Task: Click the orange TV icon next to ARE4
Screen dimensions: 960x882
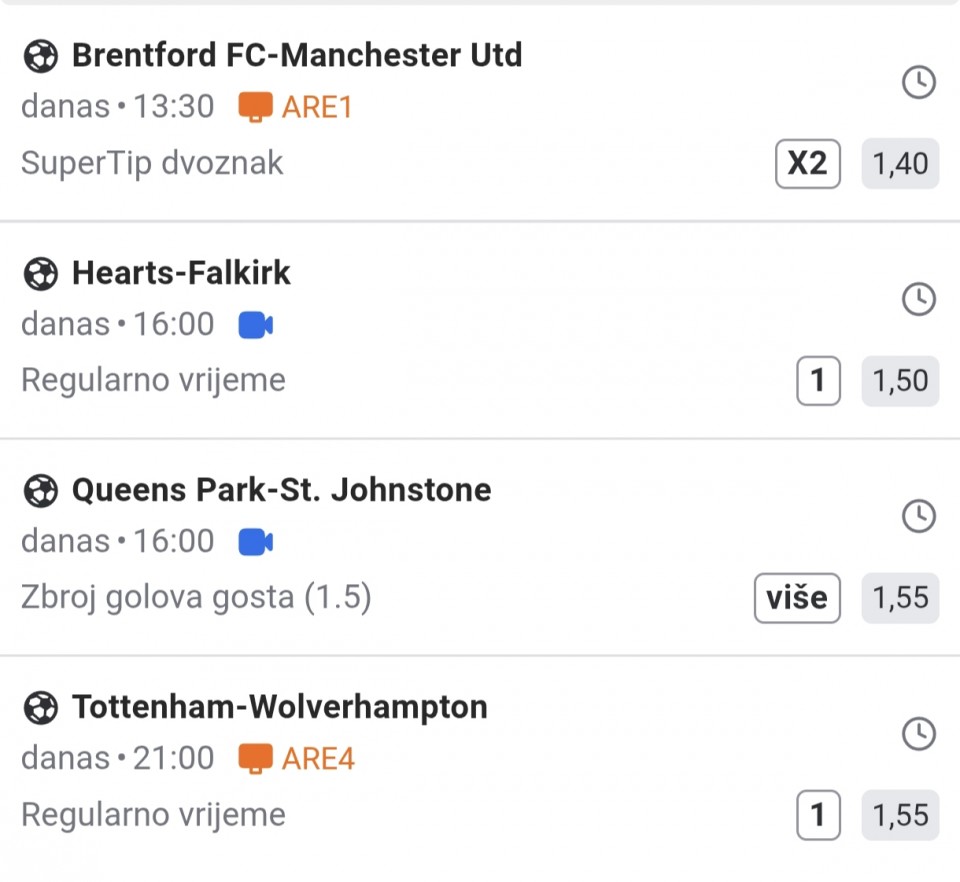Action: pos(256,759)
